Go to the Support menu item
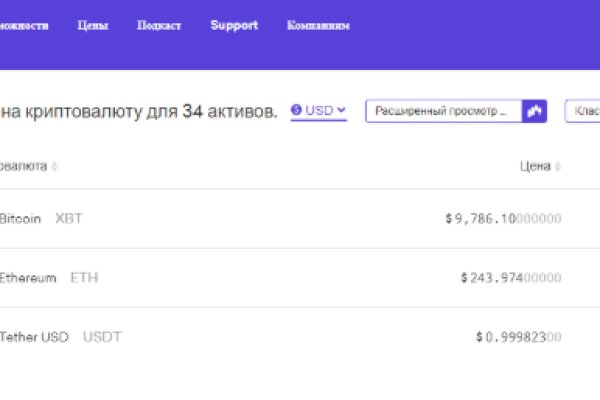600x400 pixels. [234, 26]
